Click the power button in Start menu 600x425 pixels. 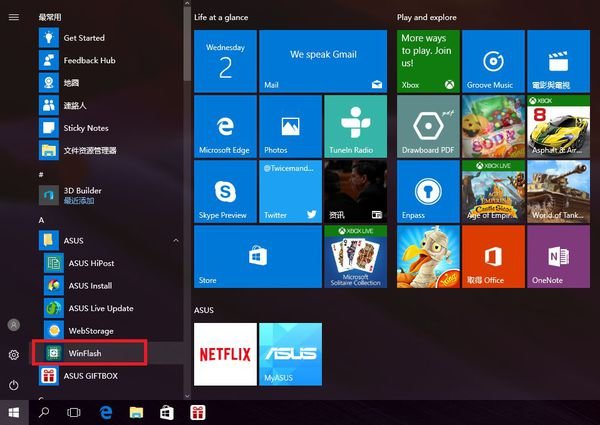(13, 385)
